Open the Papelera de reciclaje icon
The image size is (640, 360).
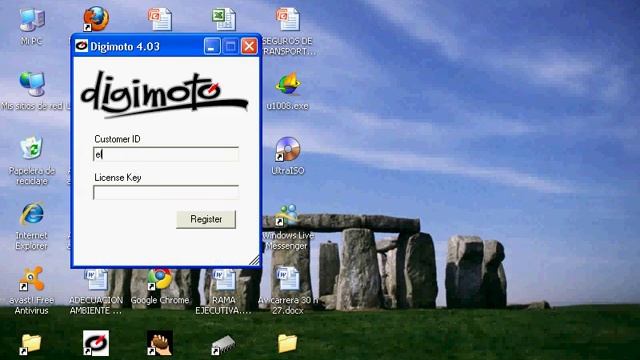(x=32, y=148)
